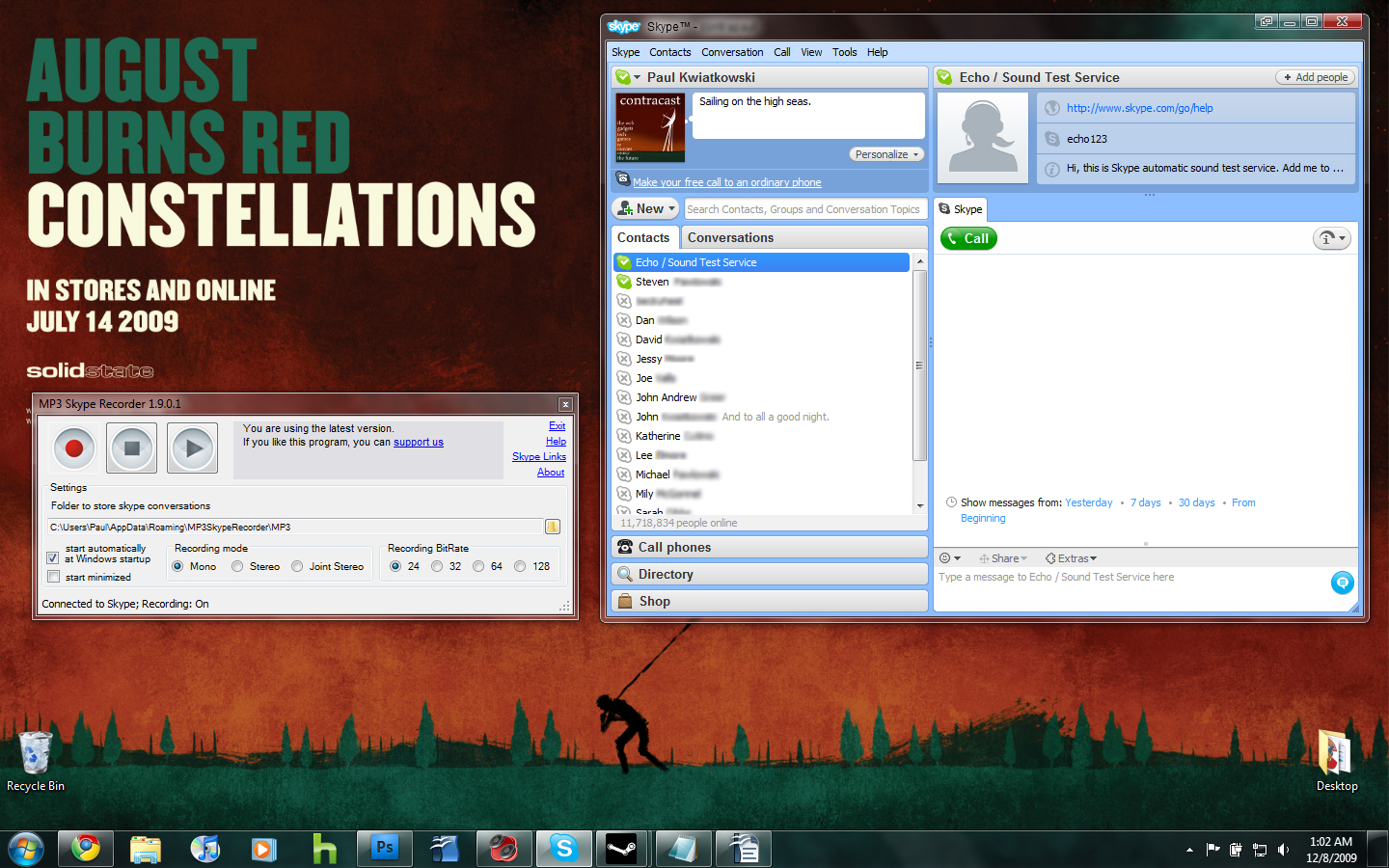1389x868 pixels.
Task: Stop recording in MP3 Skype Recorder
Action: pos(132,448)
